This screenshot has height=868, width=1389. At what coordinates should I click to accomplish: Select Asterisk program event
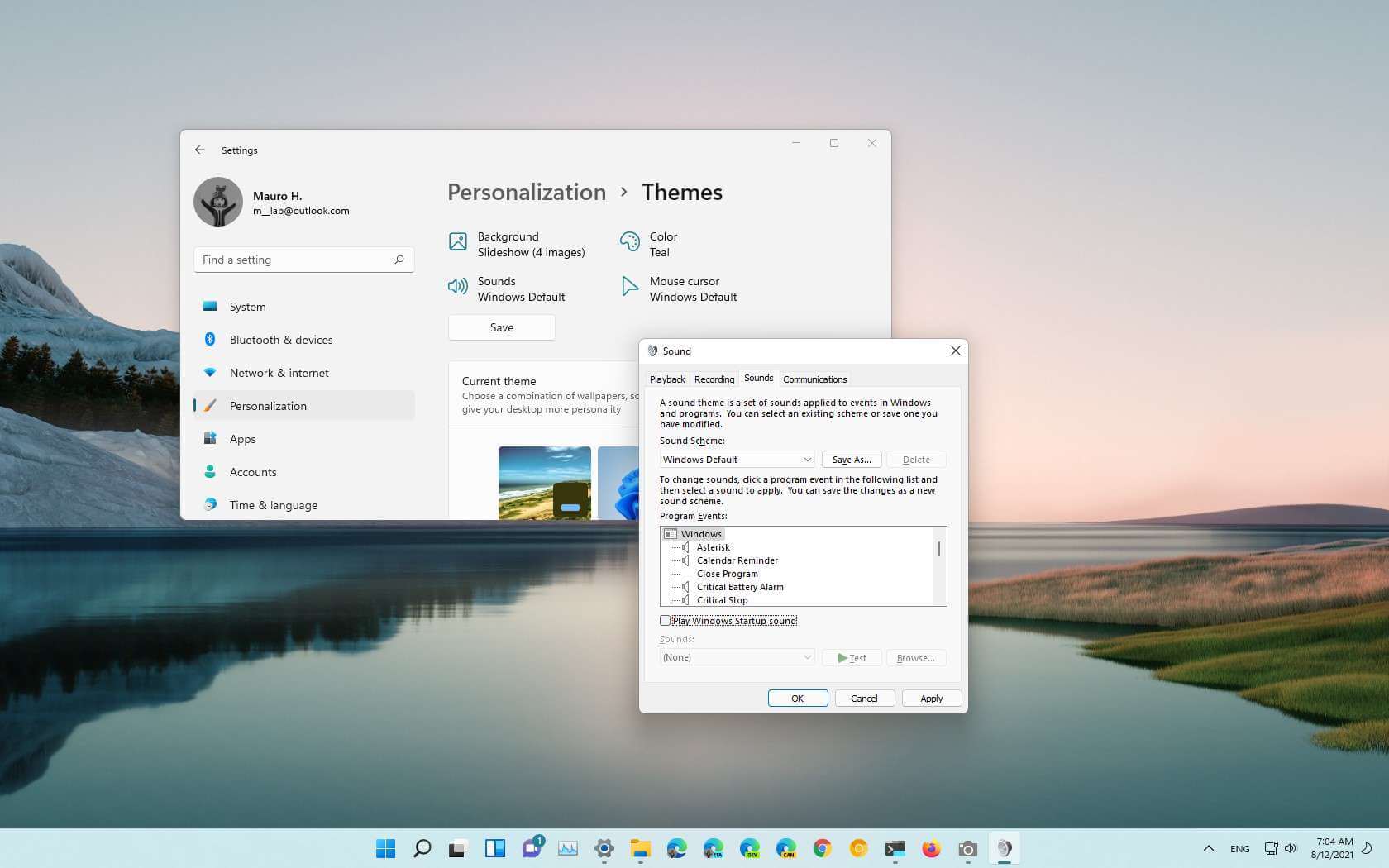[713, 547]
